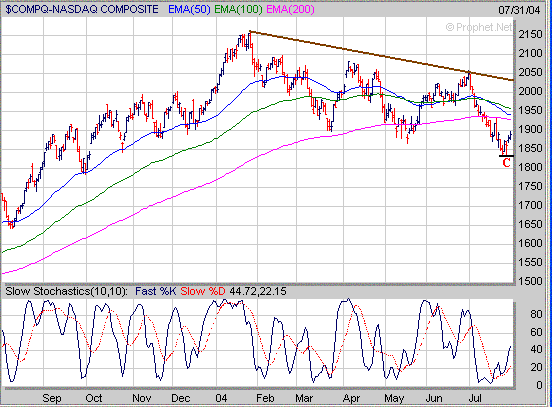
Task: Click the 1600 price axis value
Action: 530,243
